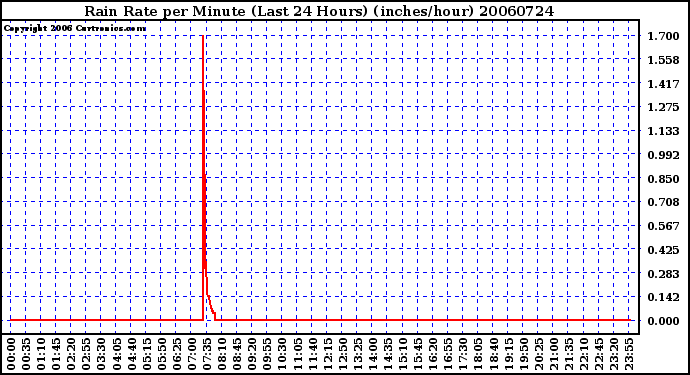
Task: Click the 16:55 x-axis label
Action: [x=448, y=355]
